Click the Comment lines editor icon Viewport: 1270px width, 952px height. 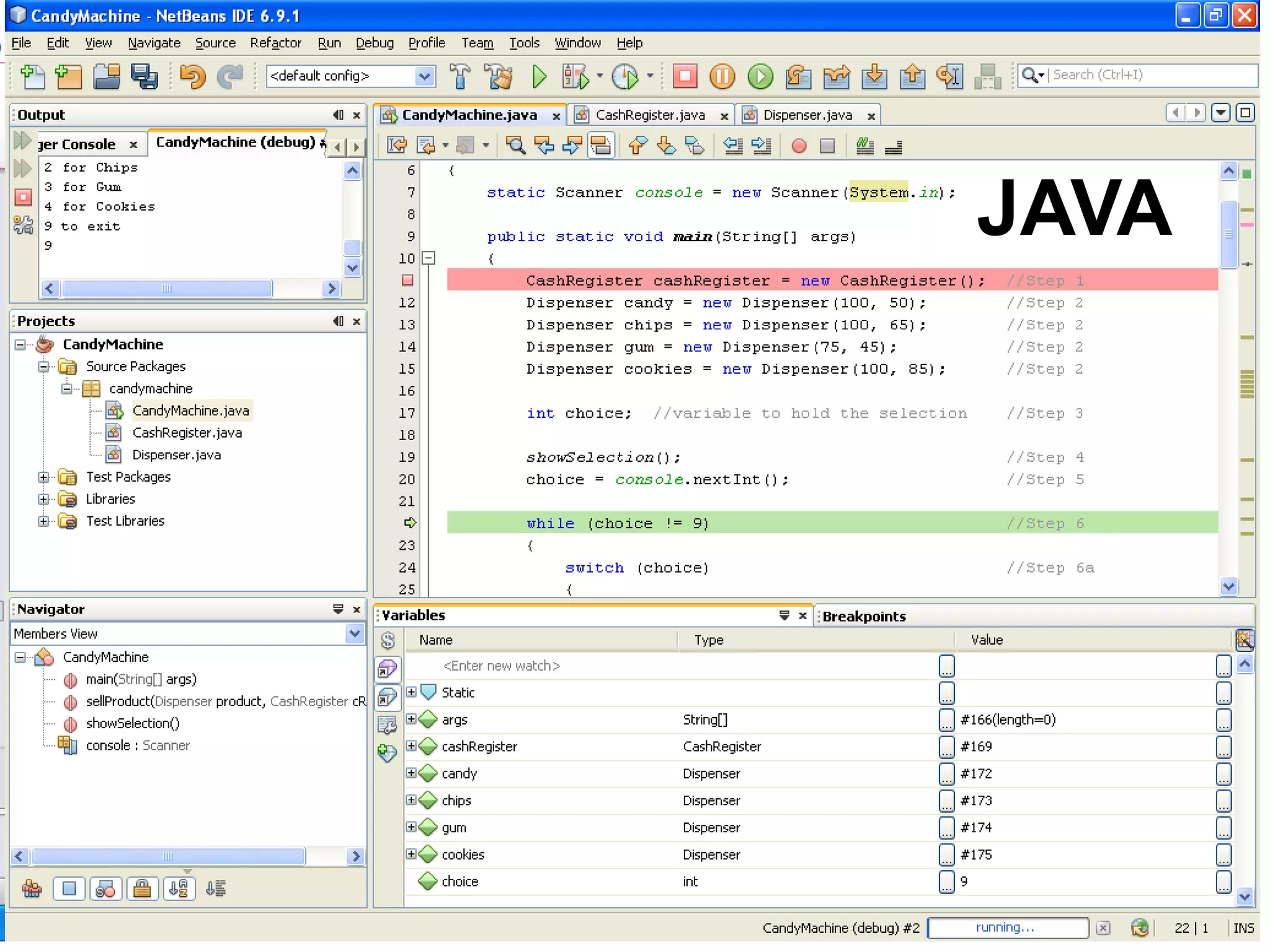864,146
